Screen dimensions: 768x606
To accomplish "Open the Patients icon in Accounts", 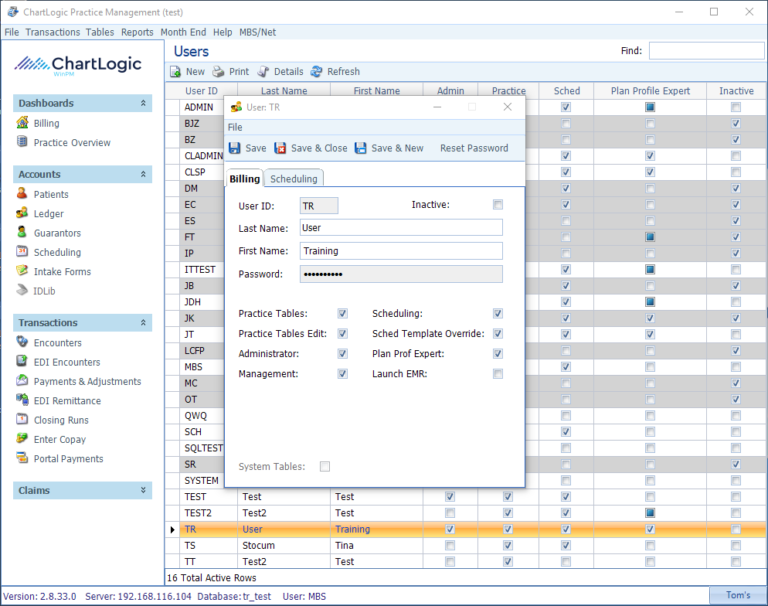I will click(x=22, y=194).
